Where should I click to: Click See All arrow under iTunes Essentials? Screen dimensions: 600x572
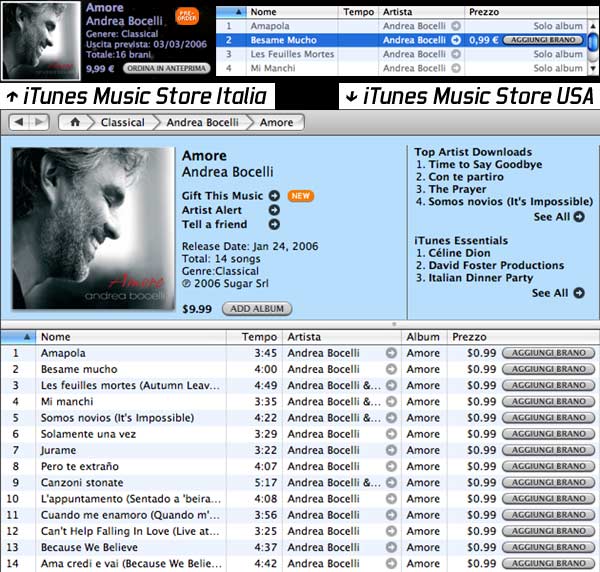[x=579, y=293]
